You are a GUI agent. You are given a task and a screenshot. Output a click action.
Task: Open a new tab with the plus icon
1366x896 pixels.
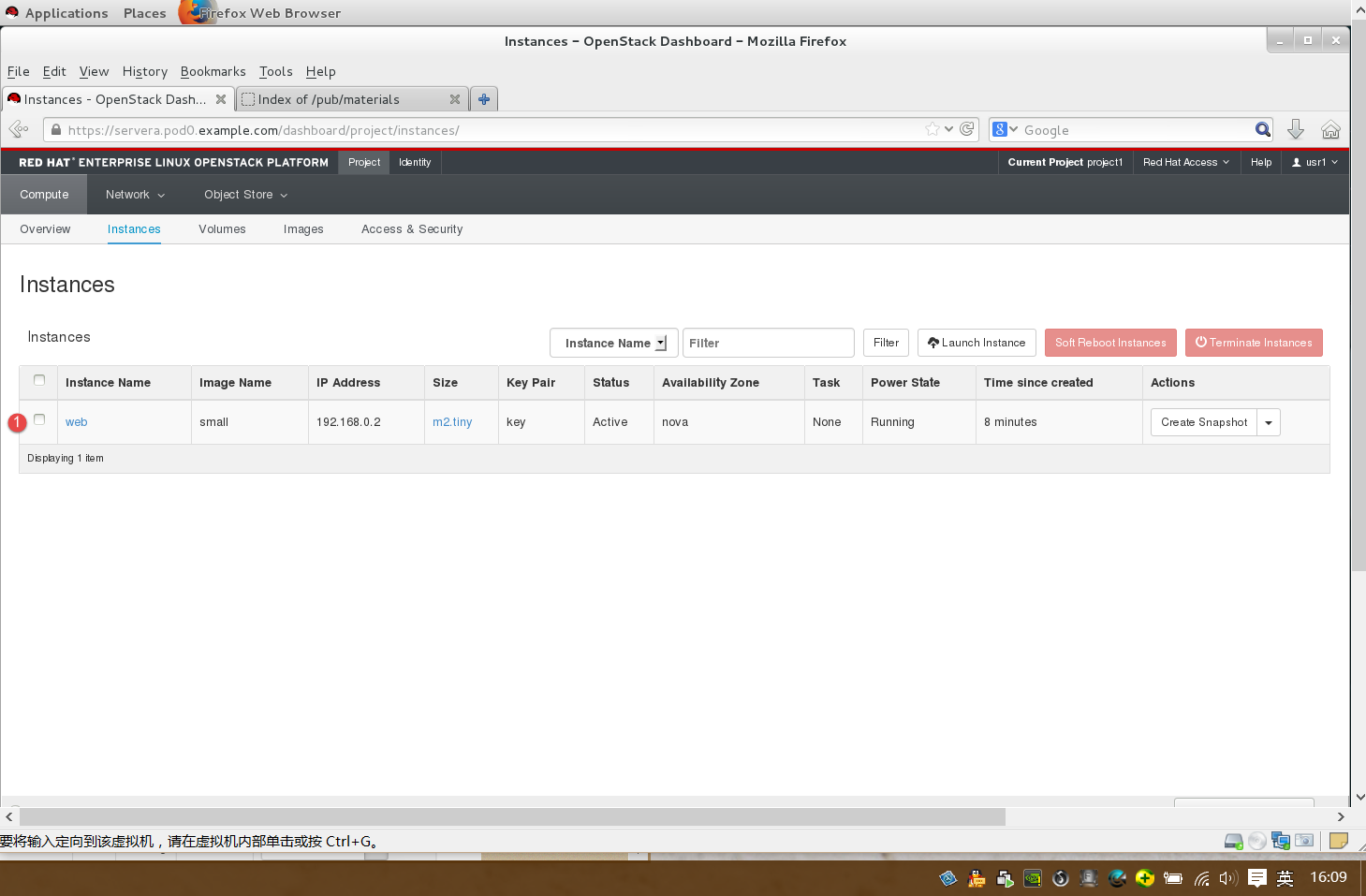pyautogui.click(x=484, y=99)
